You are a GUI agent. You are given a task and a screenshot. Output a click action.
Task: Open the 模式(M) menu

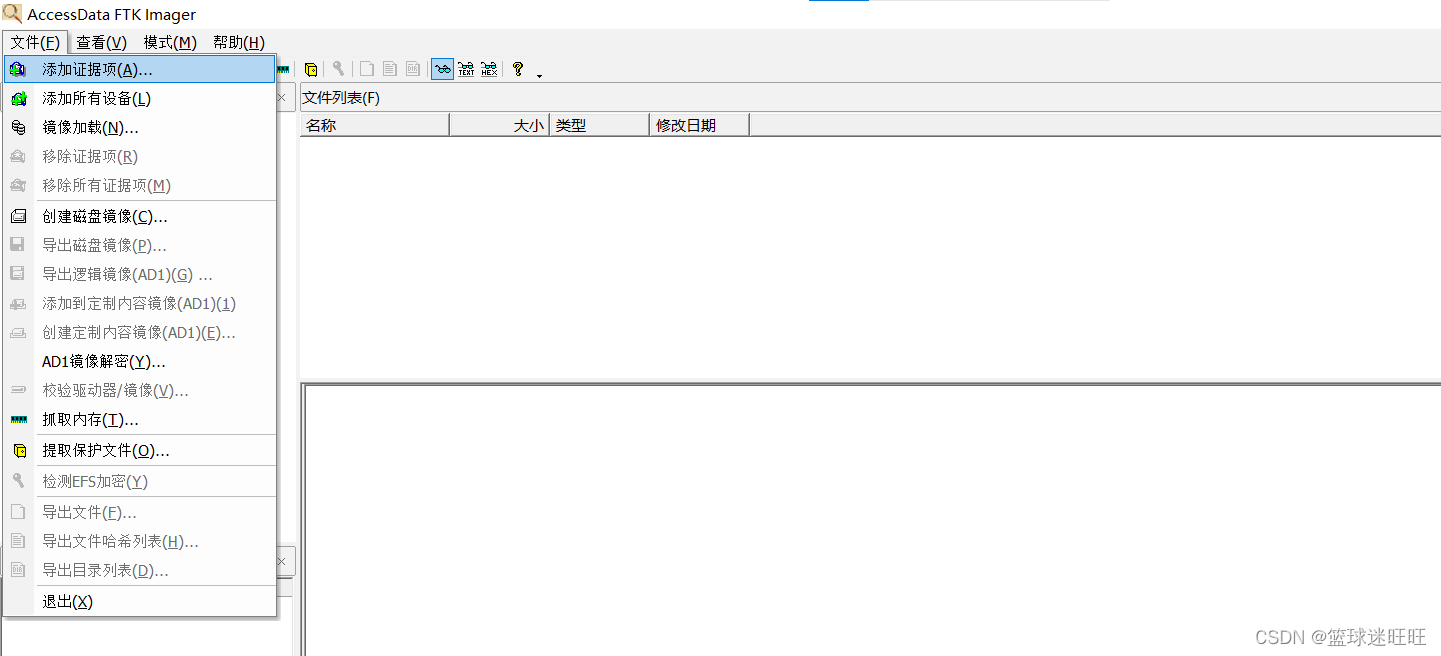(170, 42)
